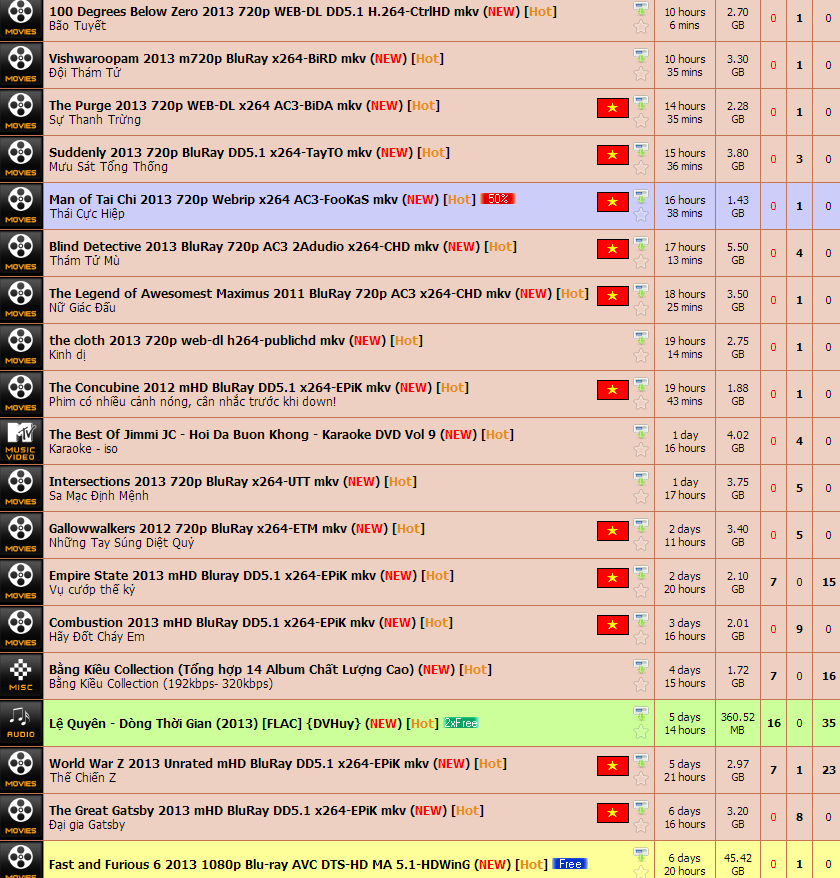
Task: Click the "17 hours 13 mins" age cell
Action: [684, 253]
